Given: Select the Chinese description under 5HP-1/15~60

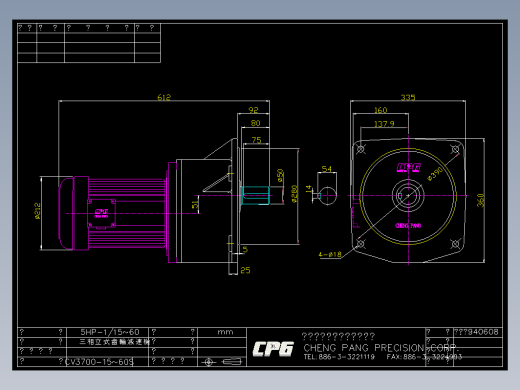Looking at the screenshot, I should 115,342.
